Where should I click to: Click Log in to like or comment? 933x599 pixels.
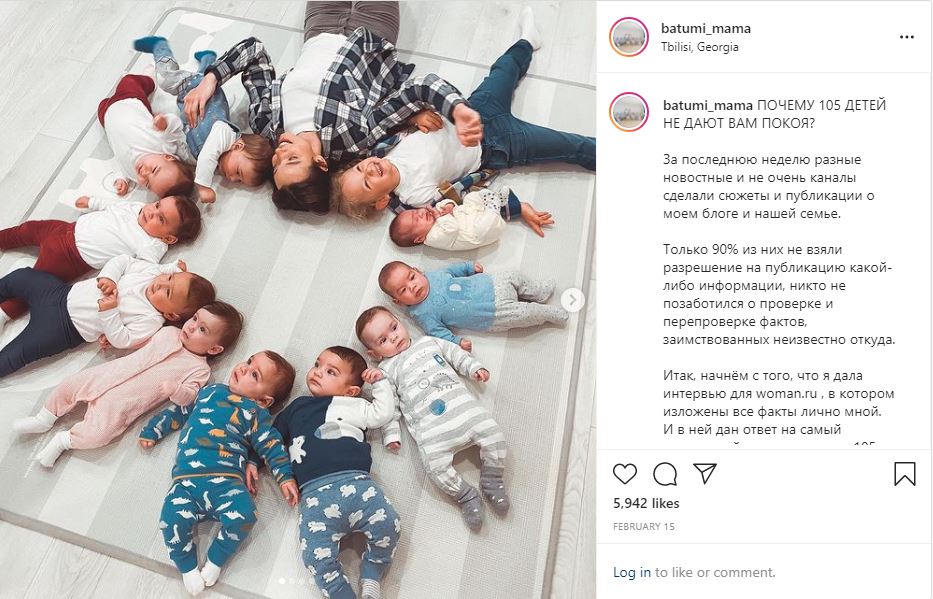click(632, 572)
